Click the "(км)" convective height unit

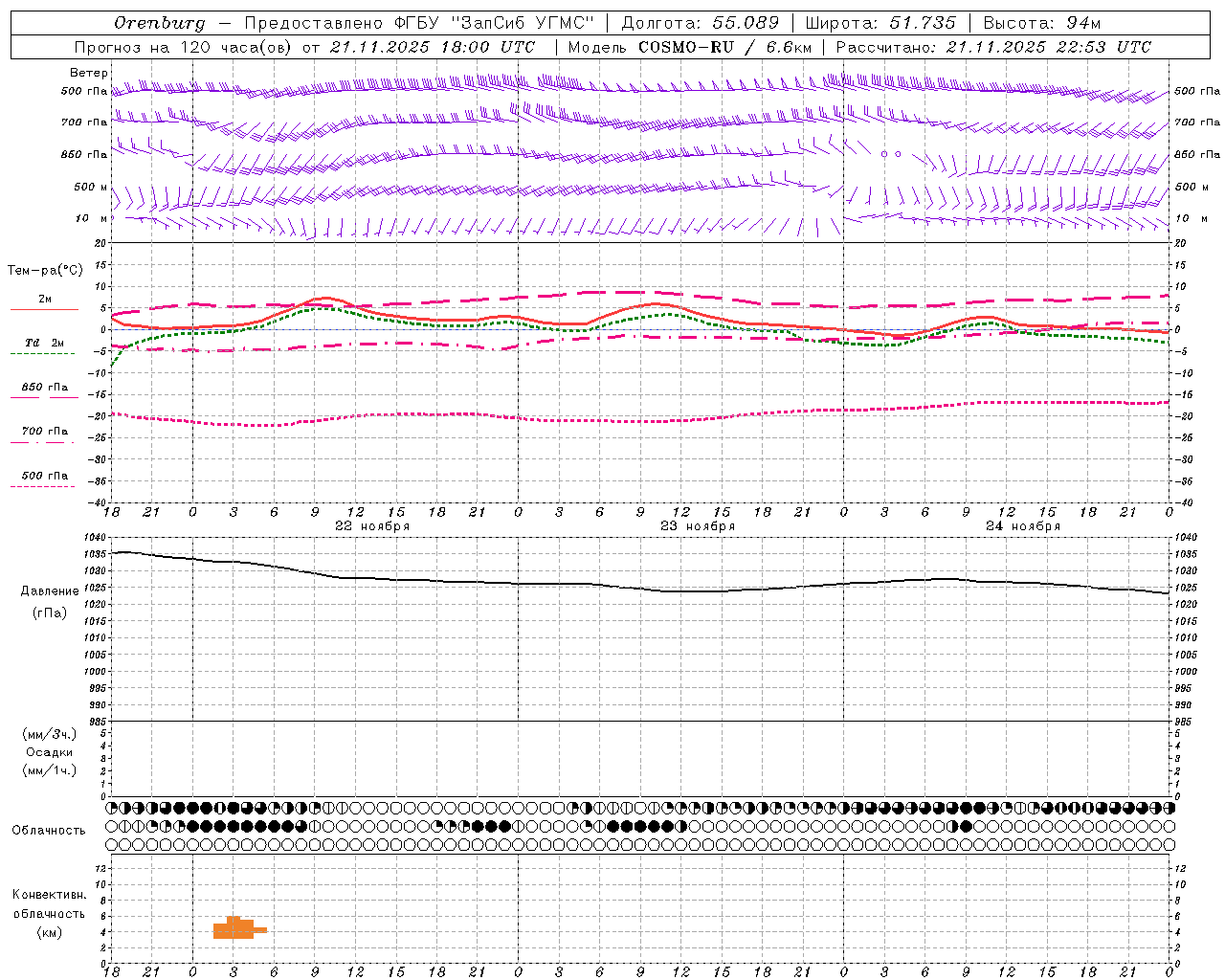50,932
